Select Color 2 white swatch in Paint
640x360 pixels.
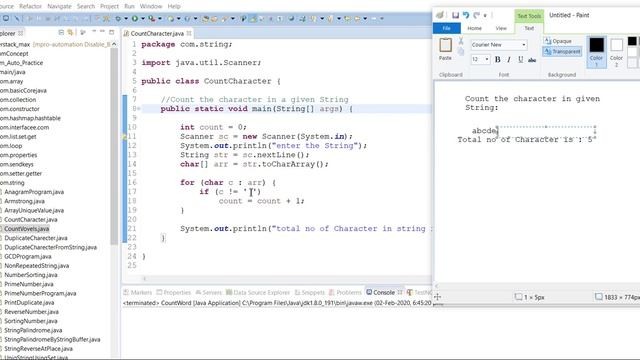616,51
